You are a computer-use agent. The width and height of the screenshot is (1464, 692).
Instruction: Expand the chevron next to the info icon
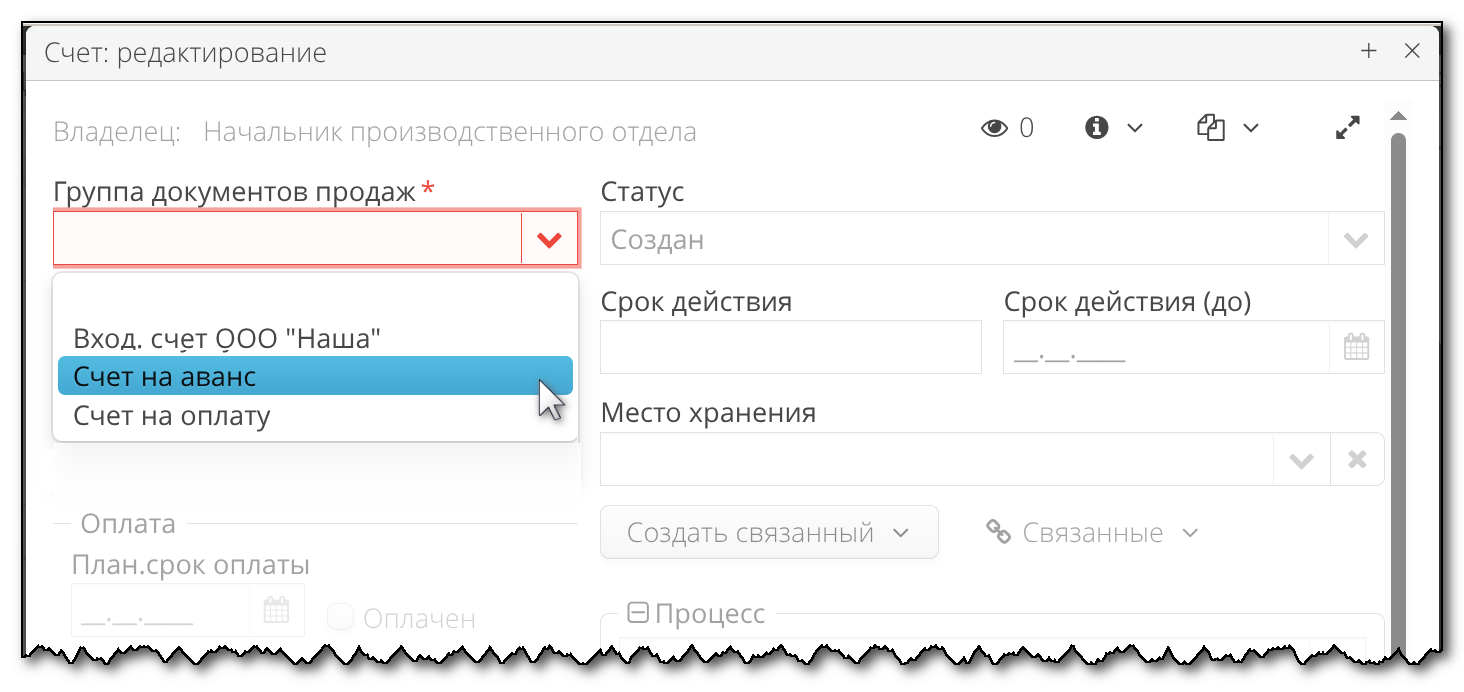(x=1135, y=128)
